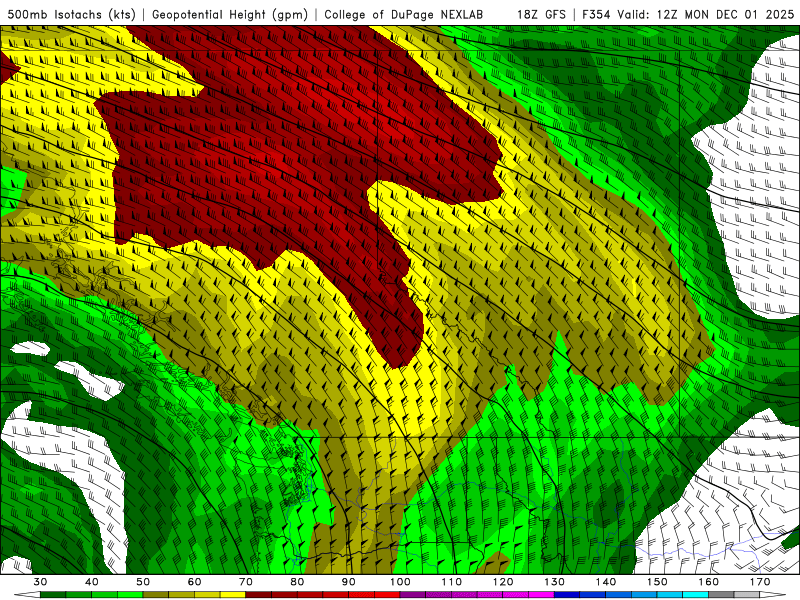Select the bright red swatch just below 100 kts

(387, 594)
